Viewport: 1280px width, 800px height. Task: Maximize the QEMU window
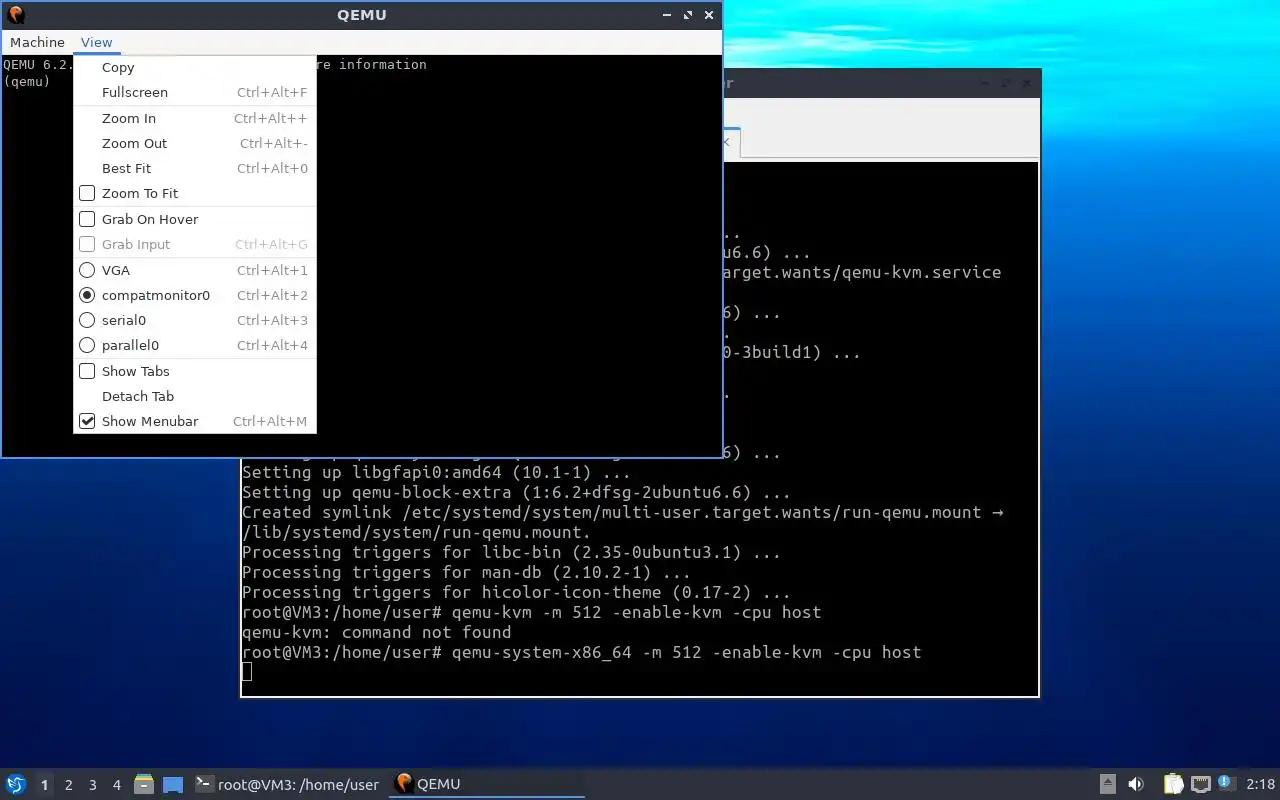[688, 15]
